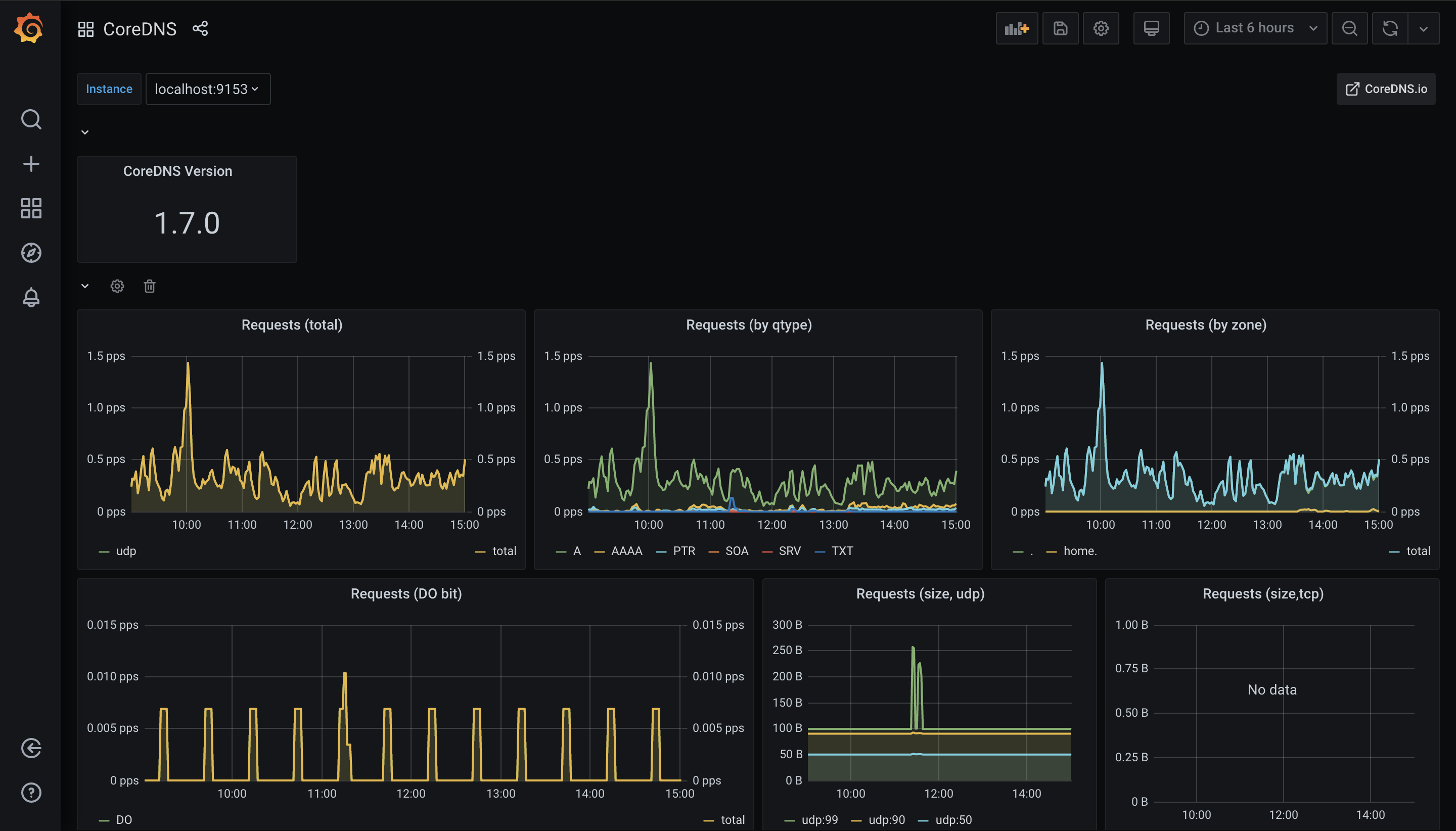Open the Requests (DO bit) panel title menu
The width and height of the screenshot is (1456, 831).
coord(406,593)
